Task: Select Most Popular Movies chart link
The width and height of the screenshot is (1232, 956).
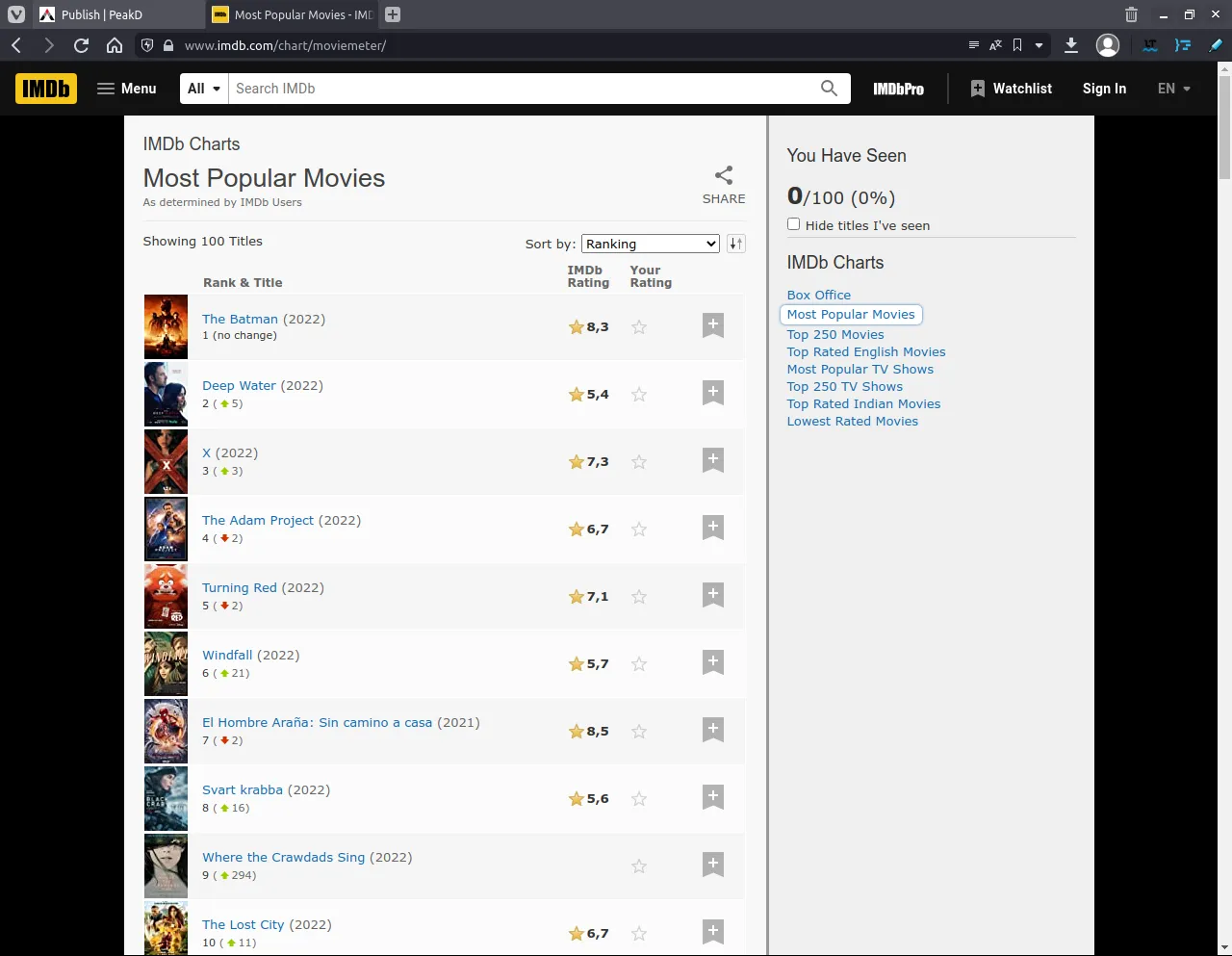Action: [x=851, y=315]
